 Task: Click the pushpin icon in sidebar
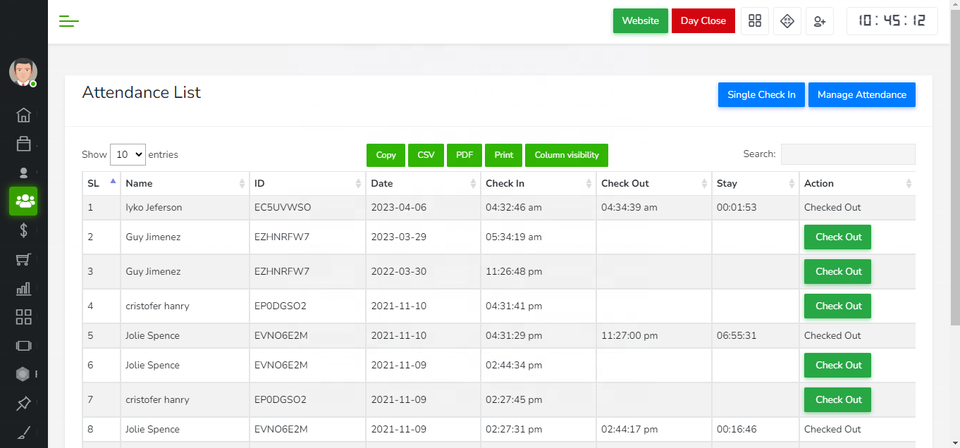pos(24,404)
